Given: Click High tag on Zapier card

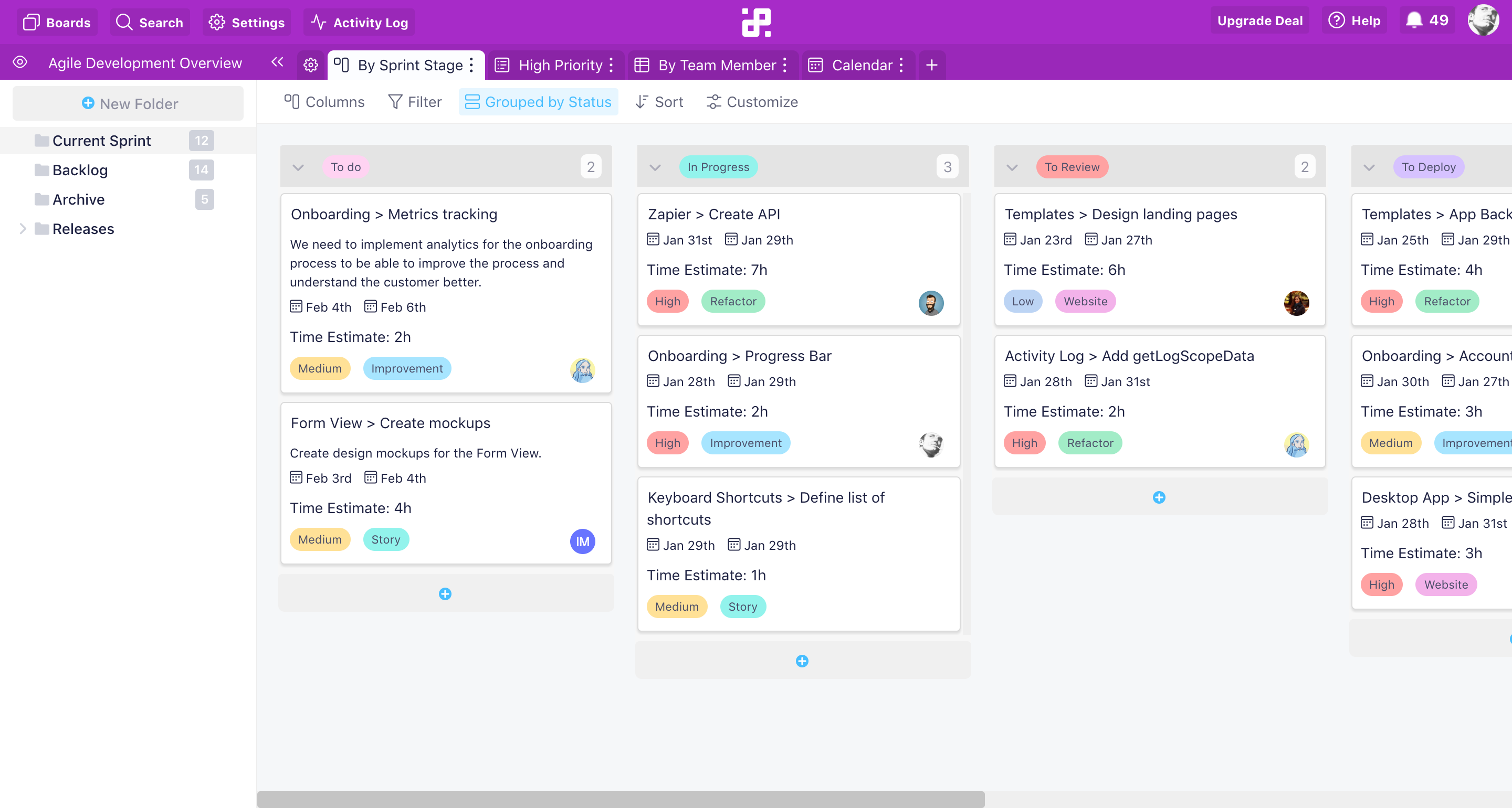Looking at the screenshot, I should pos(667,301).
